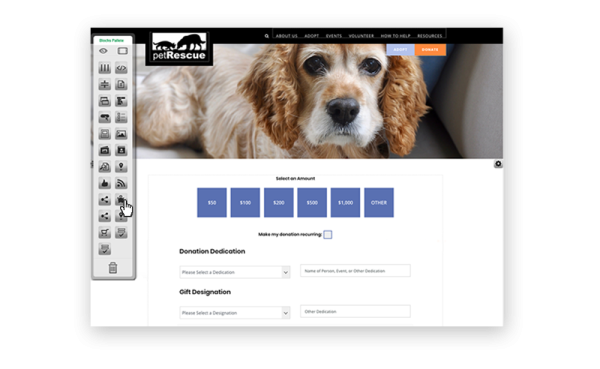Select the HTML code block icon
The width and height of the screenshot is (600, 369).
(x=121, y=68)
